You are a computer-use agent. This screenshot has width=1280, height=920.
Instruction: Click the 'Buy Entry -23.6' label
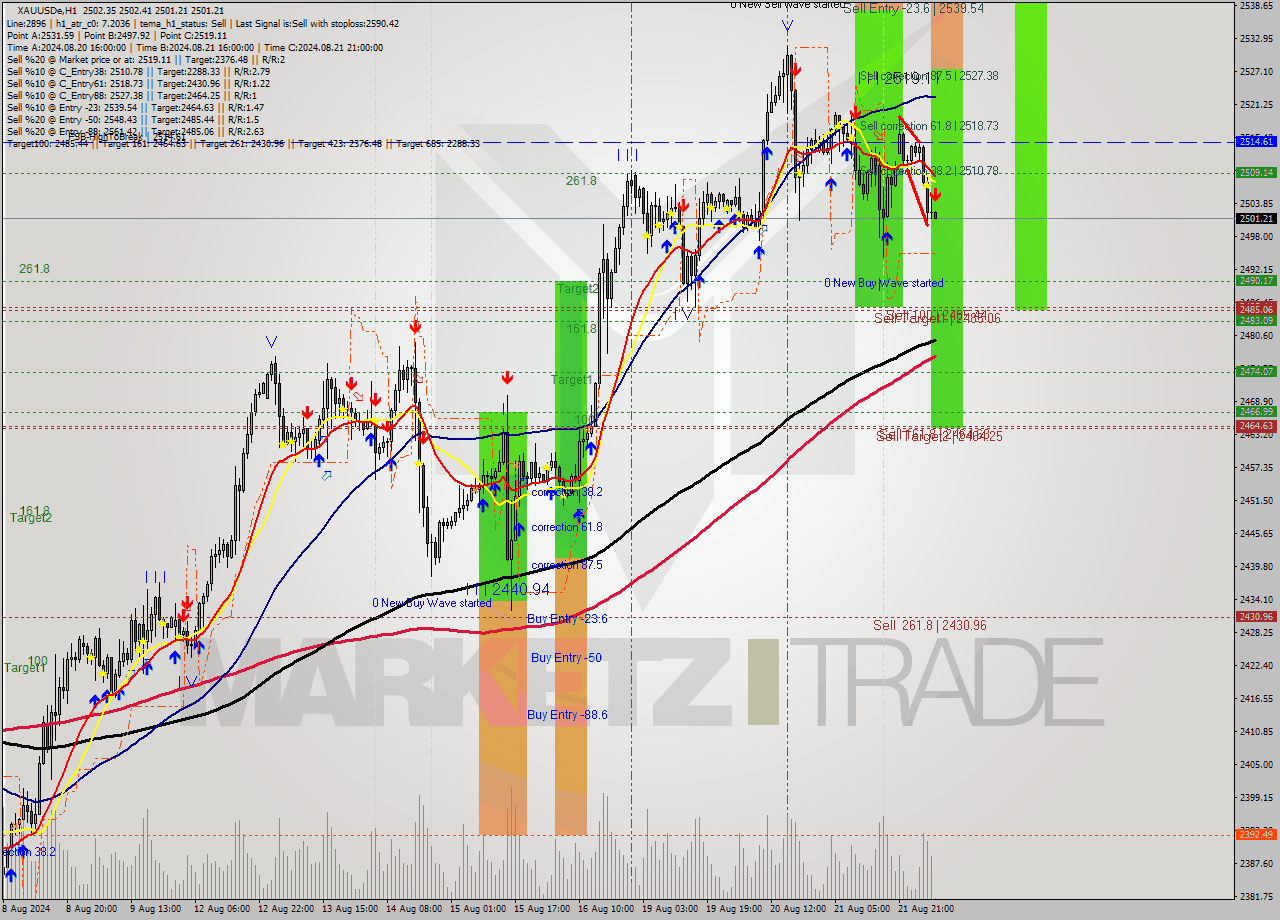pyautogui.click(x=567, y=619)
